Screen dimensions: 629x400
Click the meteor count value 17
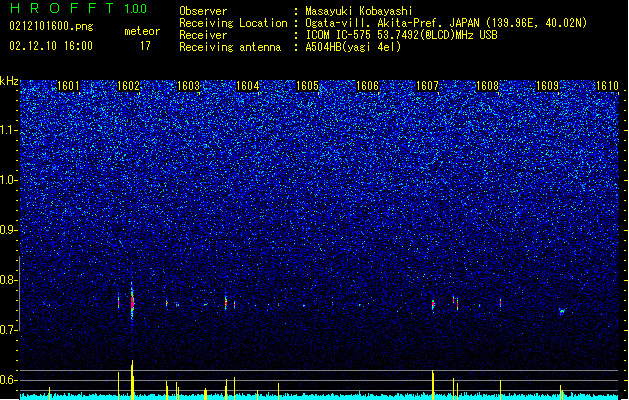point(145,46)
